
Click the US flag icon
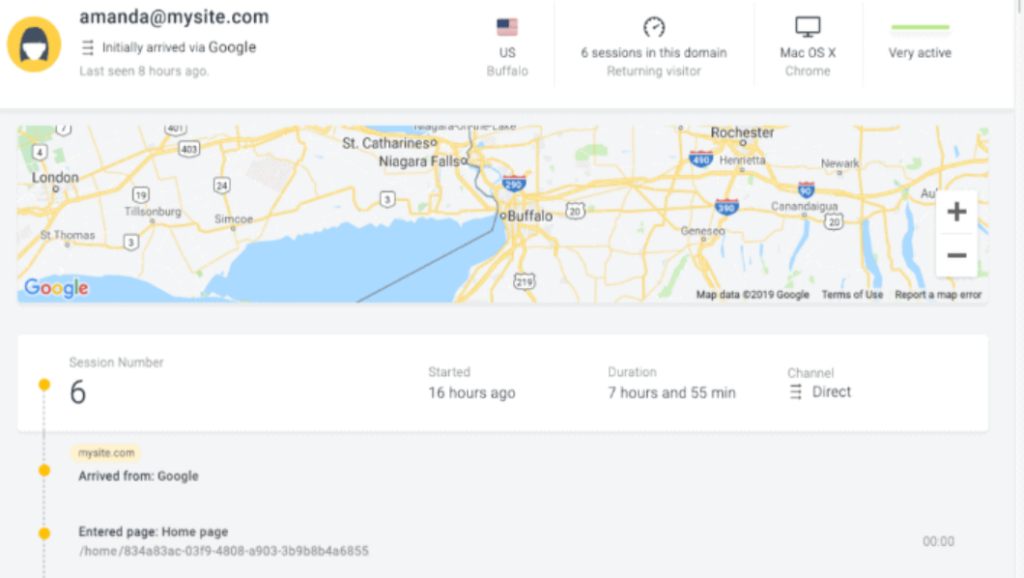pos(507,27)
